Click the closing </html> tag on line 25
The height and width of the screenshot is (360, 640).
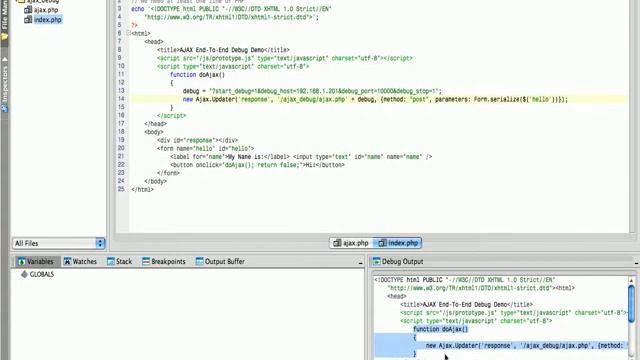point(142,189)
